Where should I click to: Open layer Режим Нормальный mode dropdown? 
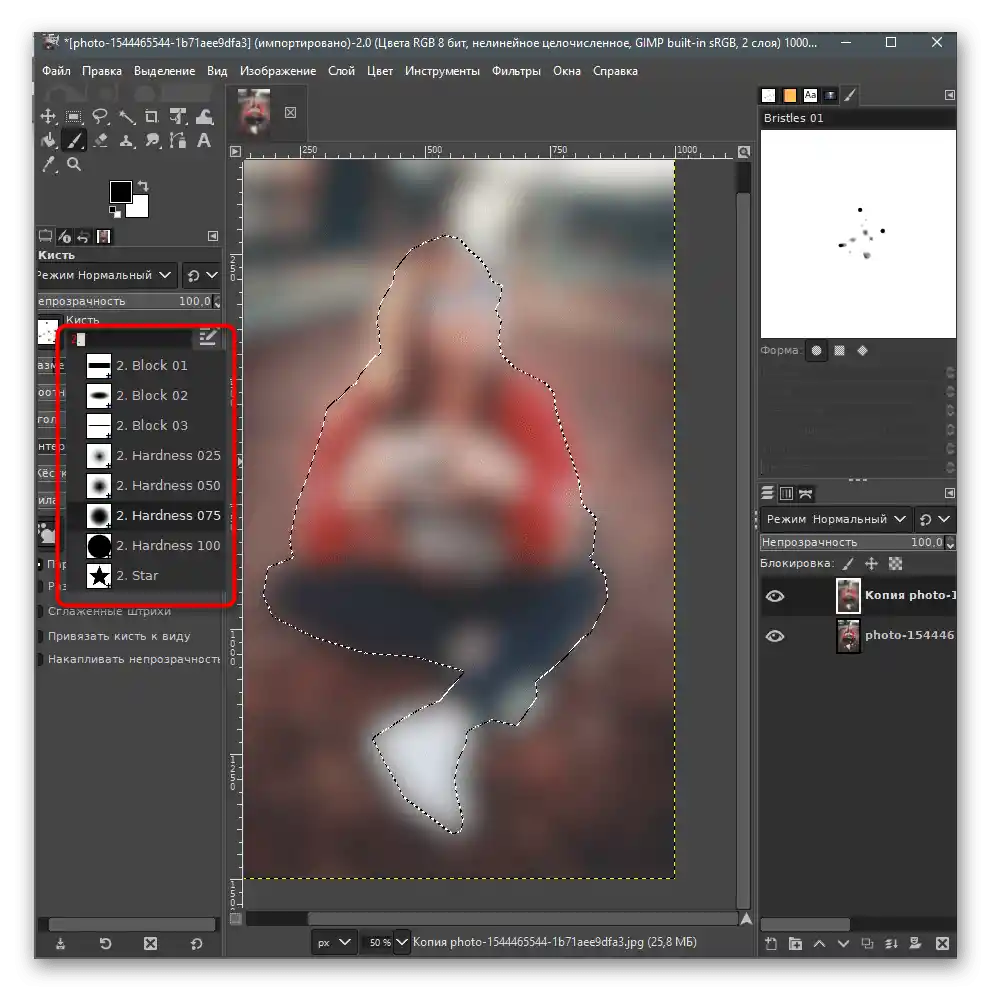[836, 520]
